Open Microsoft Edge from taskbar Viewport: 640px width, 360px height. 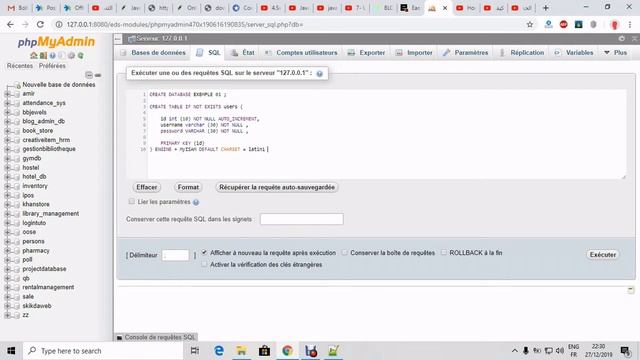(219, 351)
